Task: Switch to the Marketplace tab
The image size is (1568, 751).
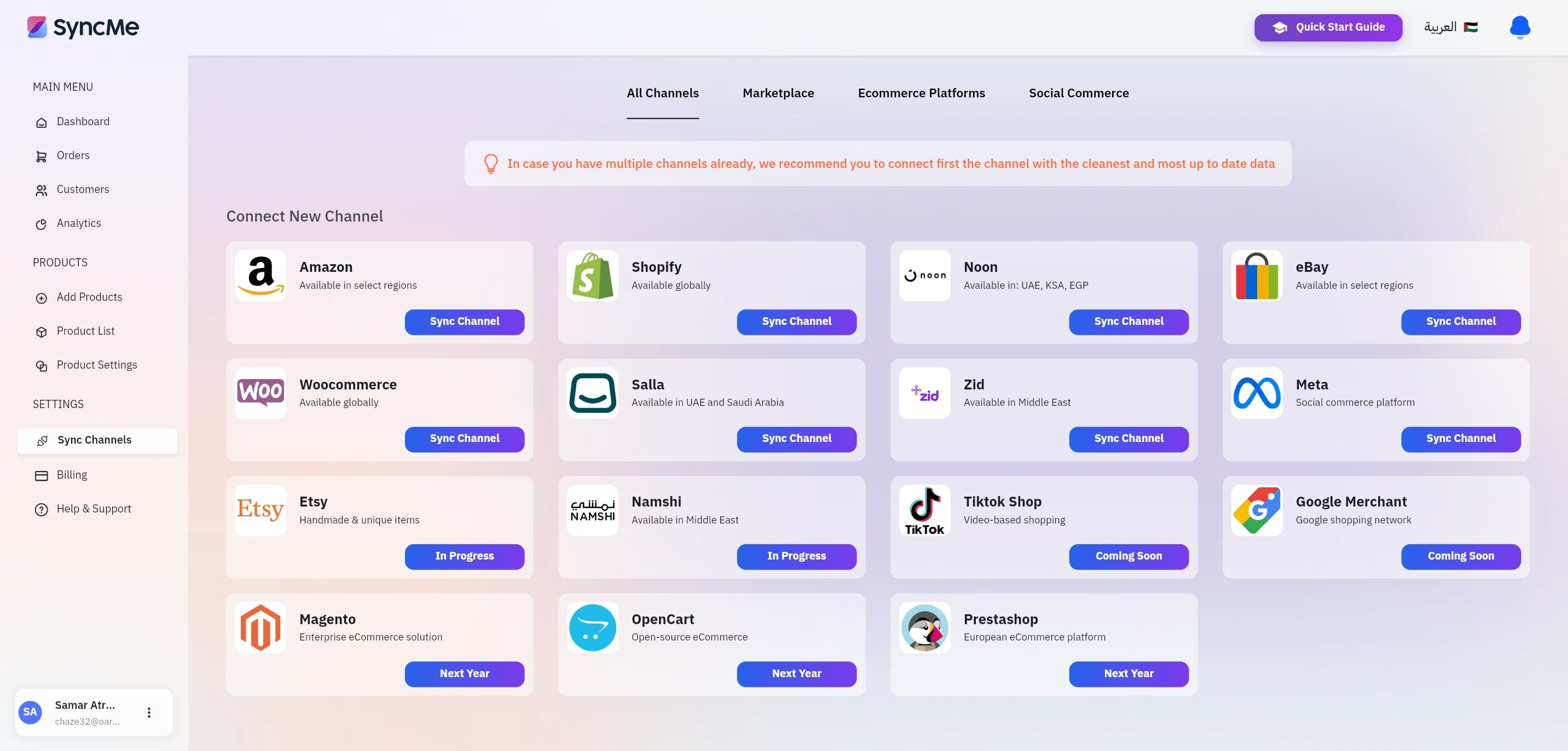Action: 778,93
